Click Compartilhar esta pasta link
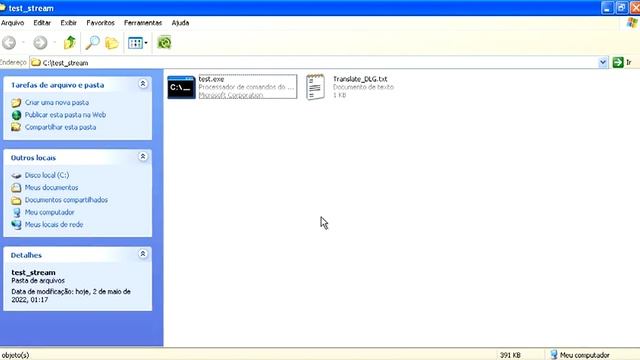Viewport: 640px width, 360px height. 60,127
